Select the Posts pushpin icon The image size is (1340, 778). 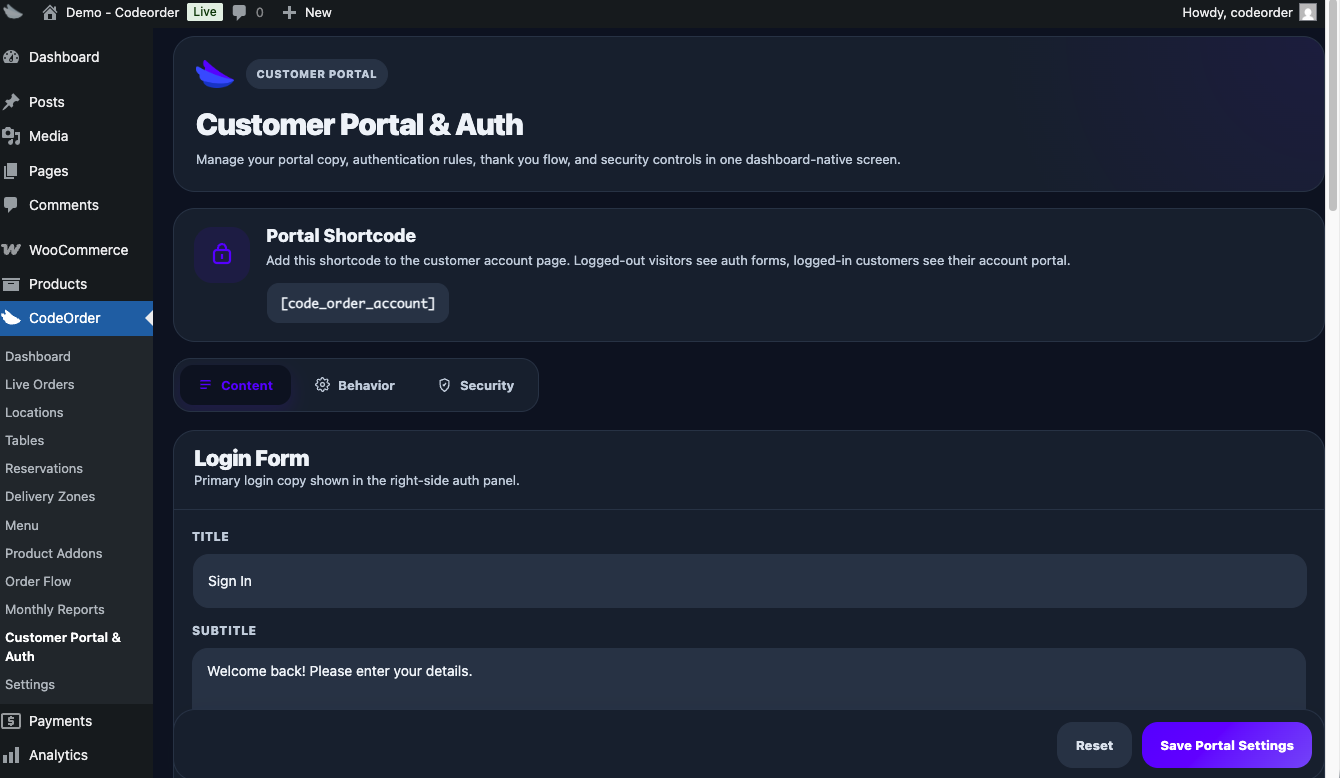tap(15, 101)
